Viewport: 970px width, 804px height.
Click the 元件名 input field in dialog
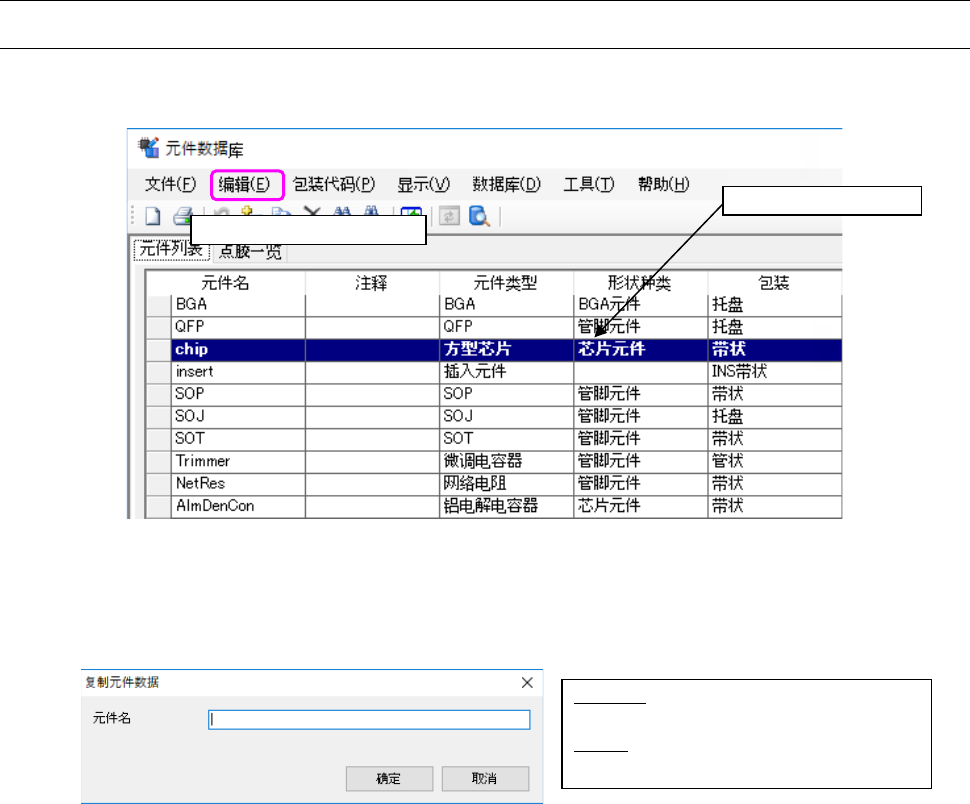pyautogui.click(x=369, y=720)
